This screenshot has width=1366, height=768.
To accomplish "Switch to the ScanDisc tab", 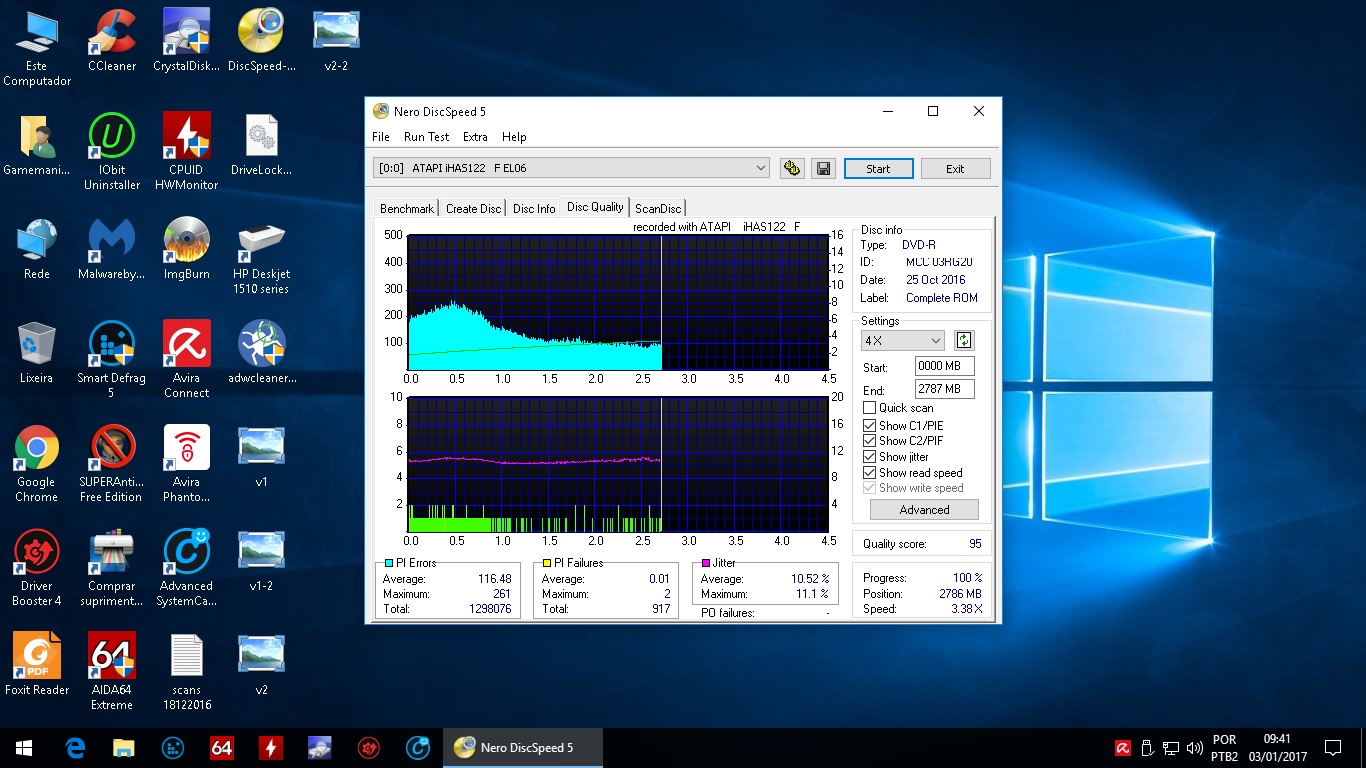I will pos(658,208).
